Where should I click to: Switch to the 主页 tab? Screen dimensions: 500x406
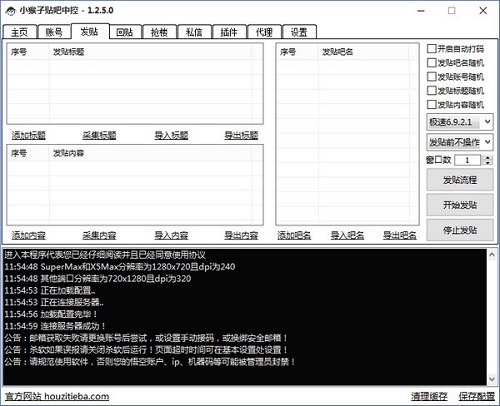click(20, 32)
